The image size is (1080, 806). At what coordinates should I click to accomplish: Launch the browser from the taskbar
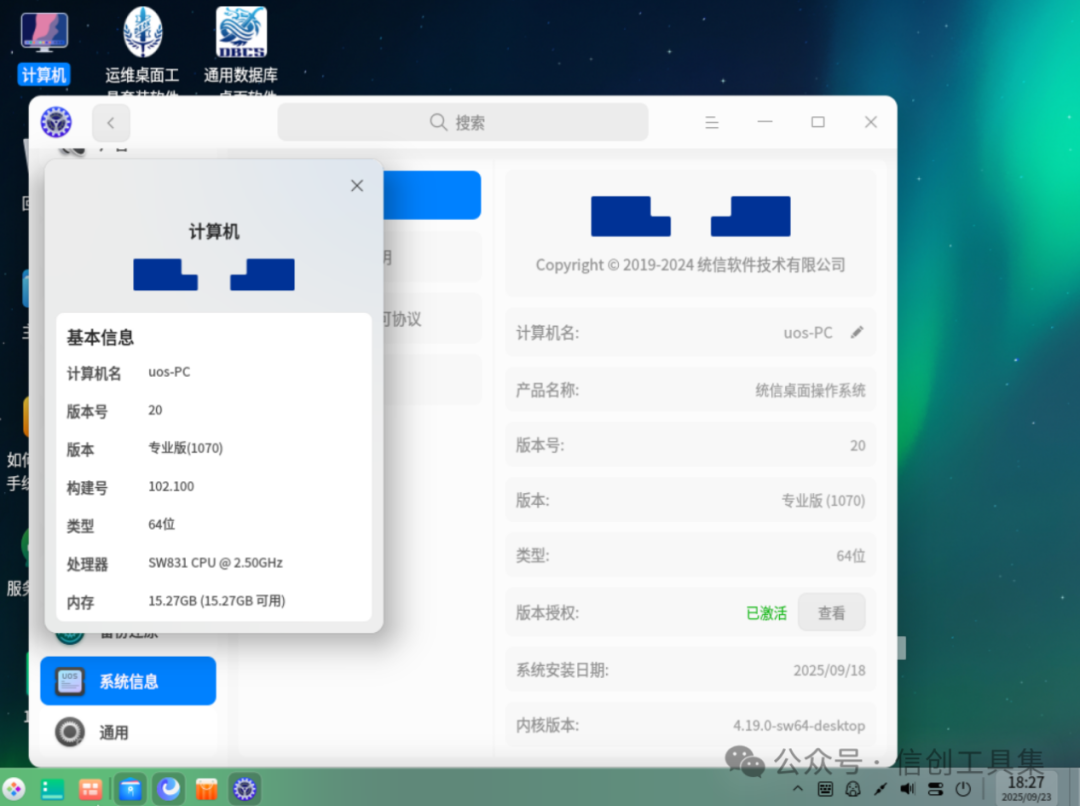tap(169, 789)
